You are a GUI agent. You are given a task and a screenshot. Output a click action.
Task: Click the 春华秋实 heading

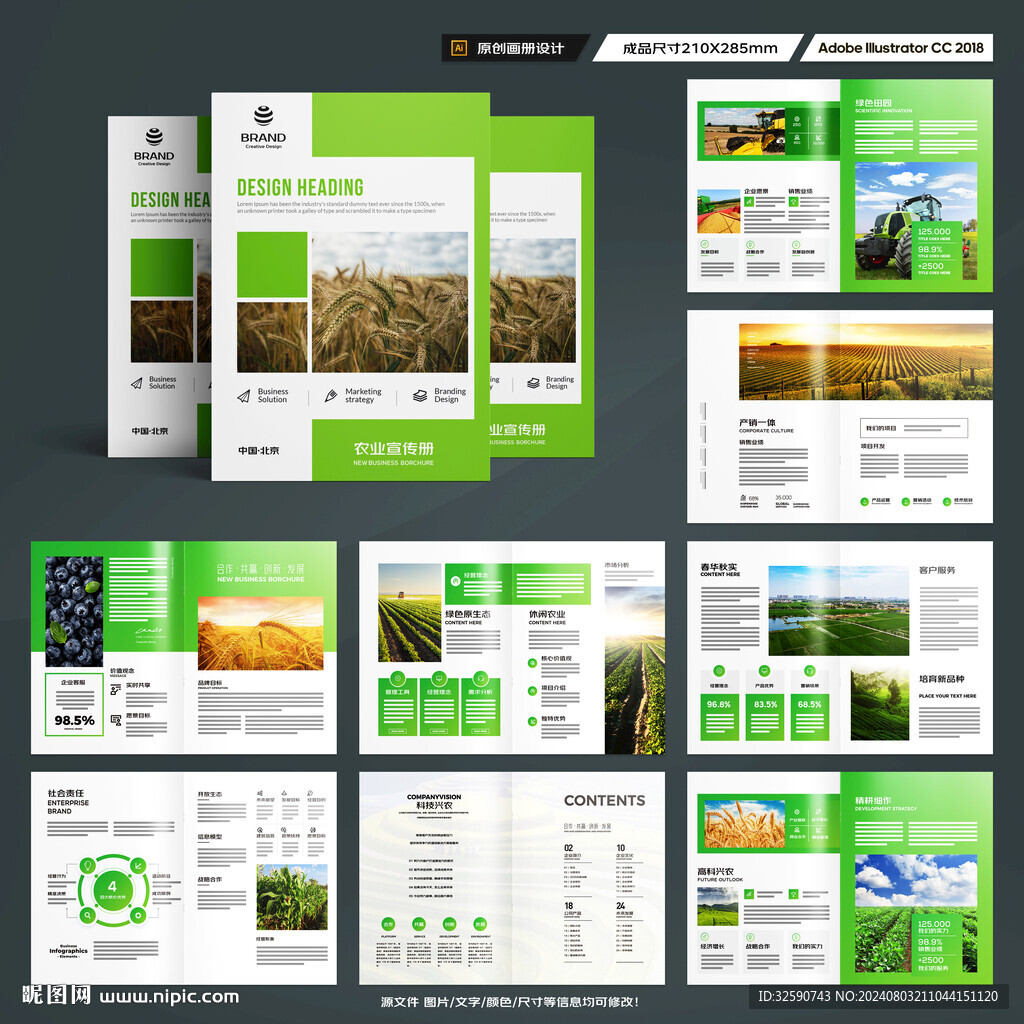pos(719,567)
